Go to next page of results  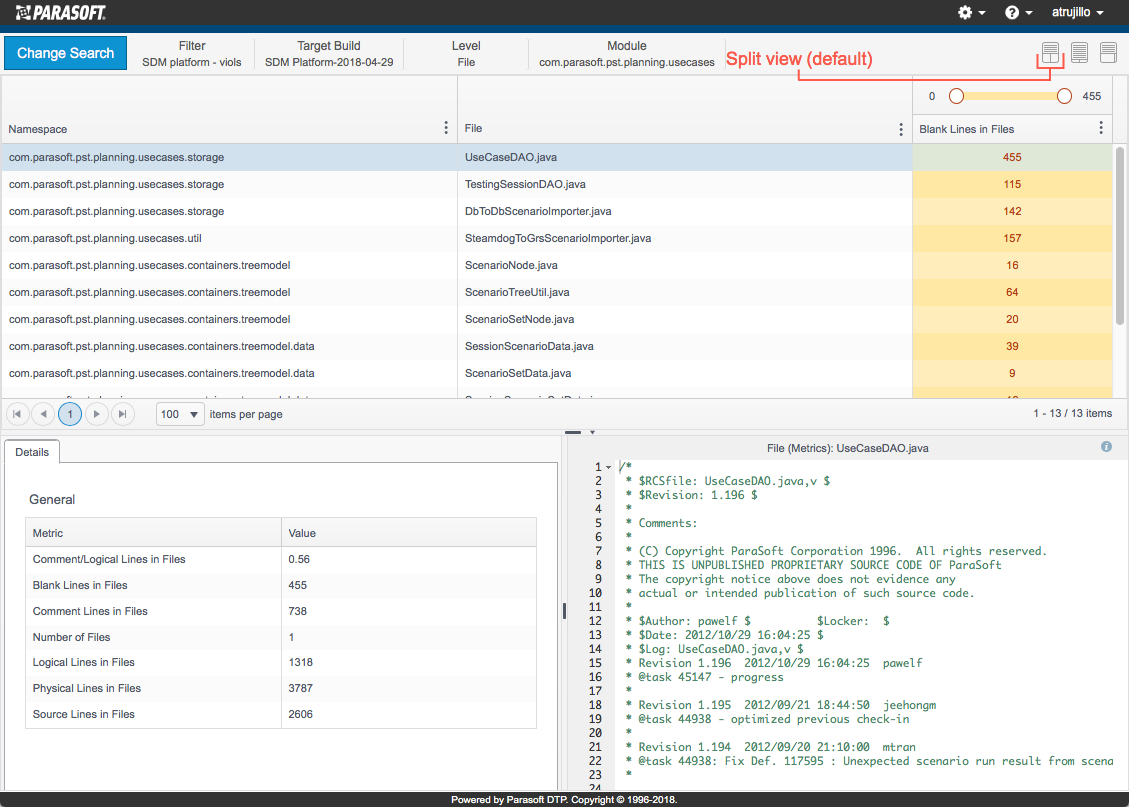tap(96, 414)
